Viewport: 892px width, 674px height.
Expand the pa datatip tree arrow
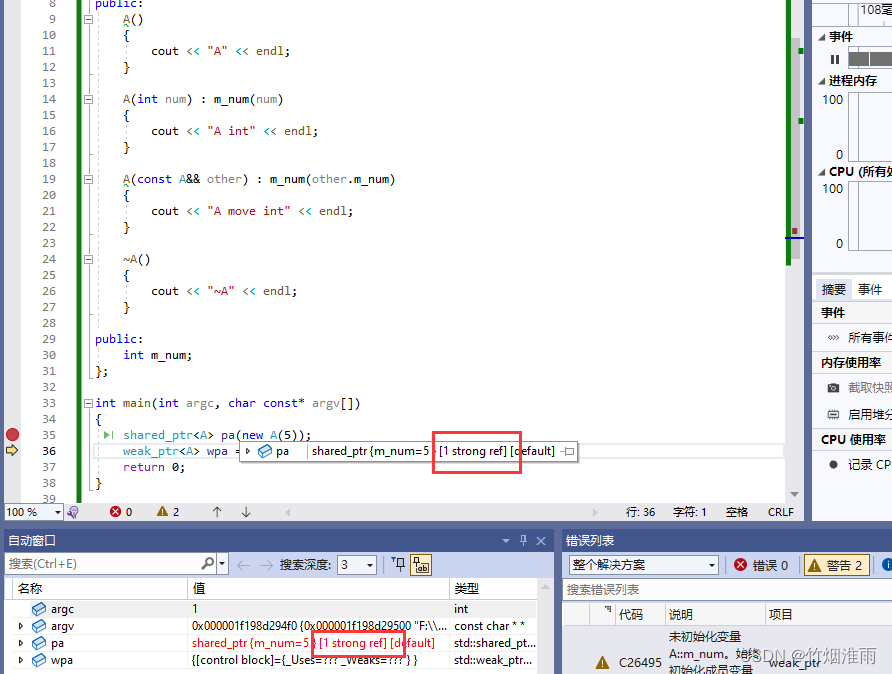(248, 451)
